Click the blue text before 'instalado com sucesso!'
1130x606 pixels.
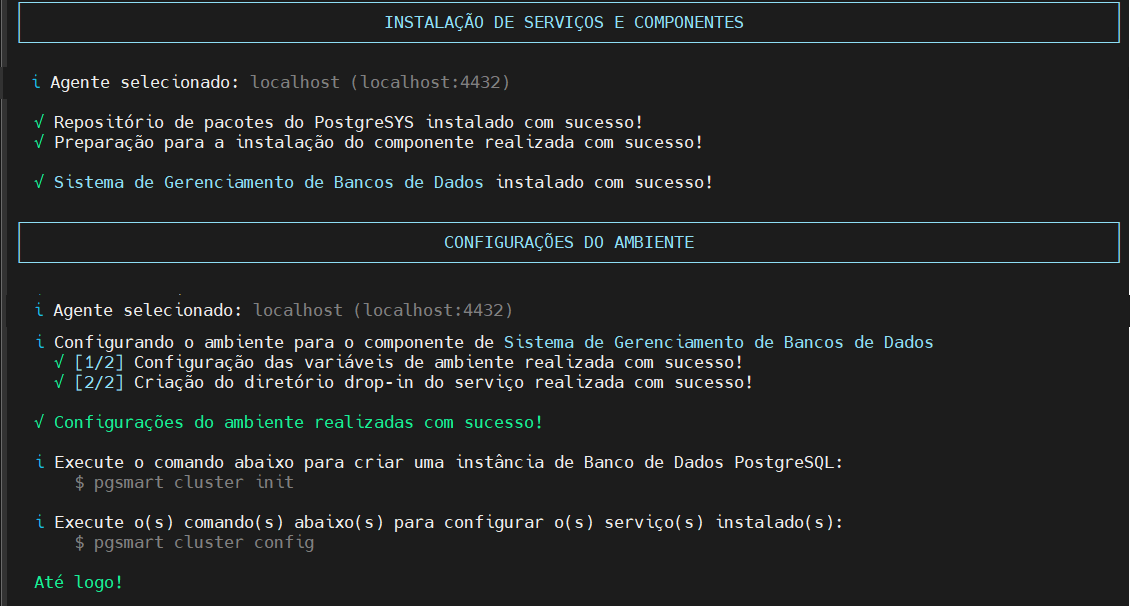click(269, 182)
